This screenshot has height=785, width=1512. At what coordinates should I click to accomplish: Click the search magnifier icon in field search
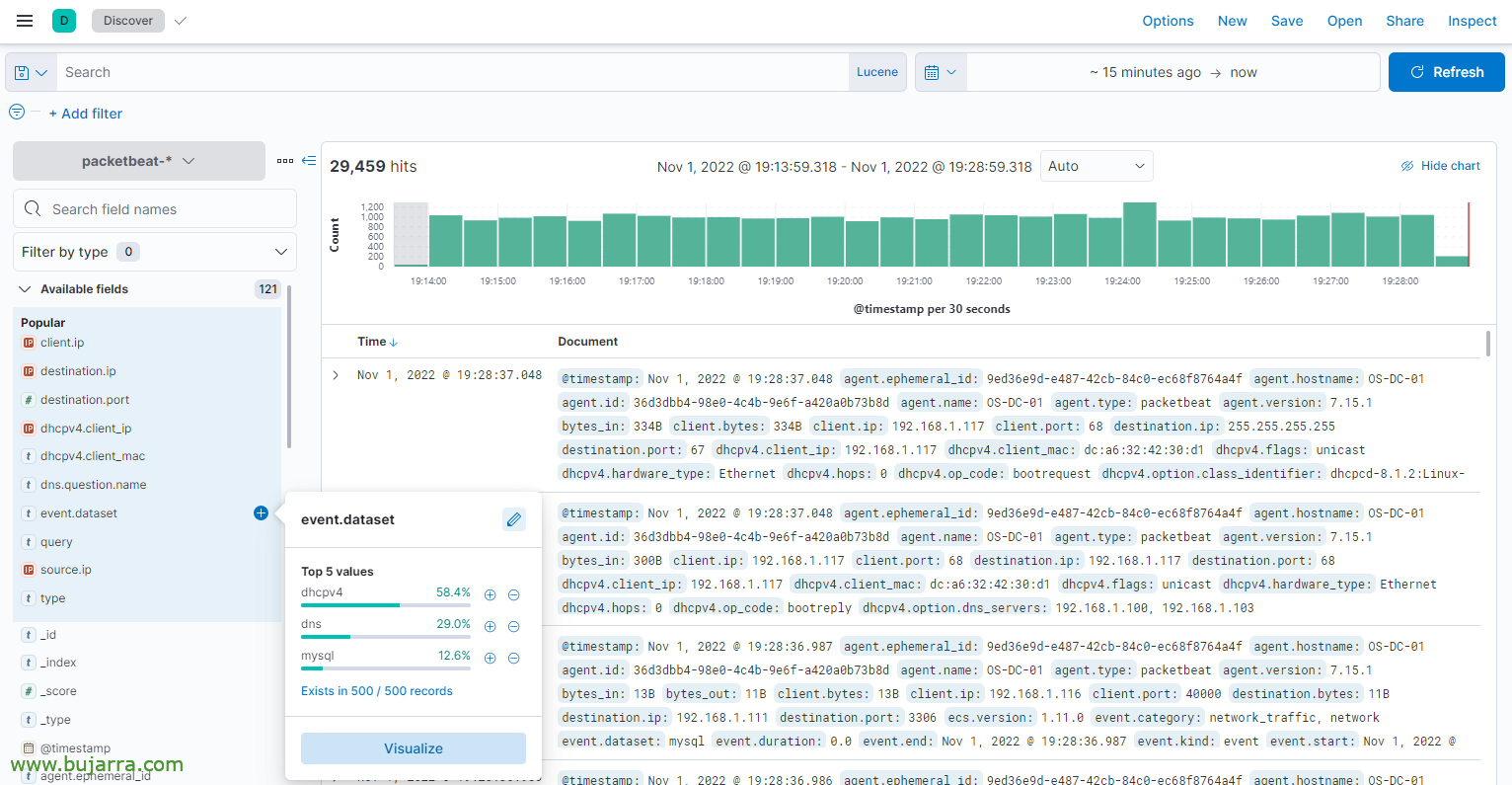[33, 208]
